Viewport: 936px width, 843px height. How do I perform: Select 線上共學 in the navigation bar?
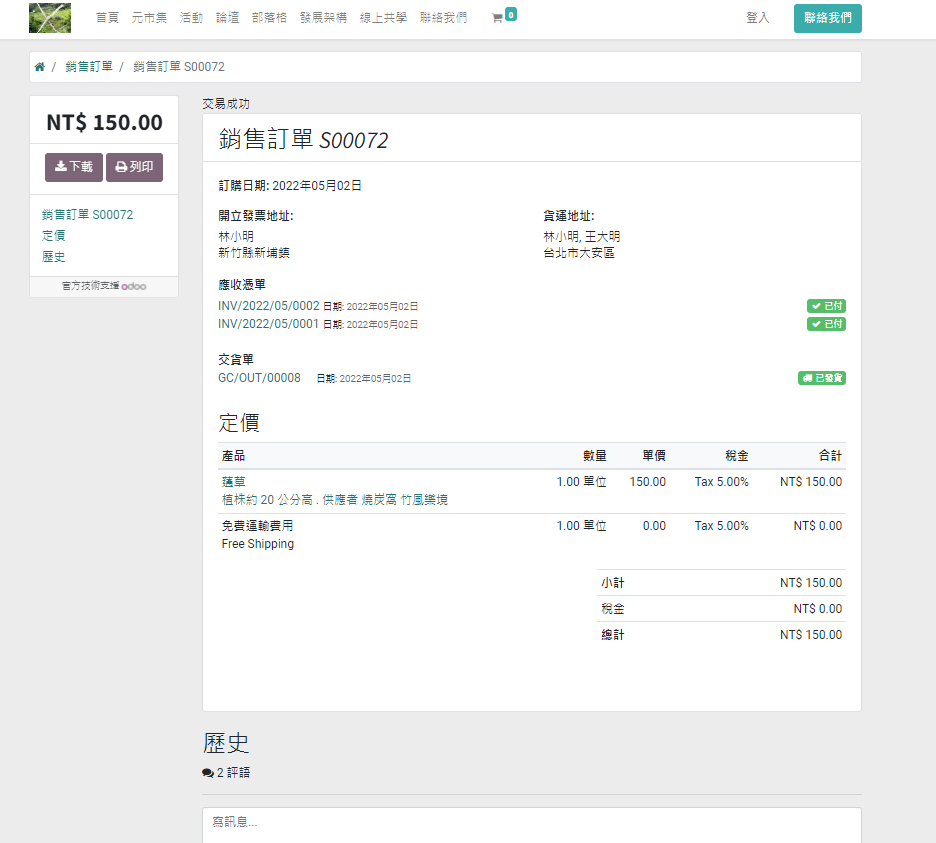(x=383, y=18)
